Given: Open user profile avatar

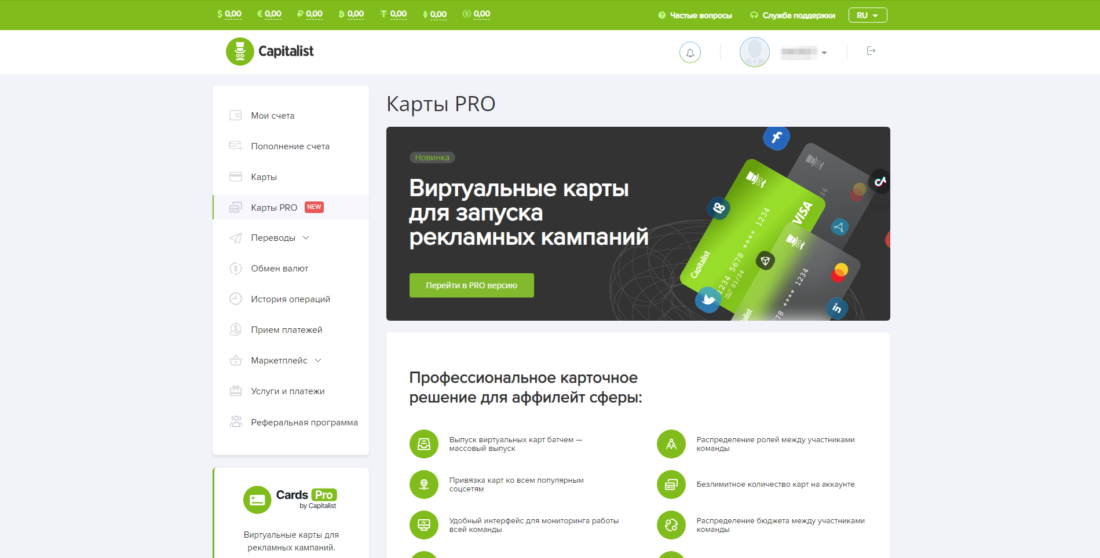Looking at the screenshot, I should tap(755, 52).
